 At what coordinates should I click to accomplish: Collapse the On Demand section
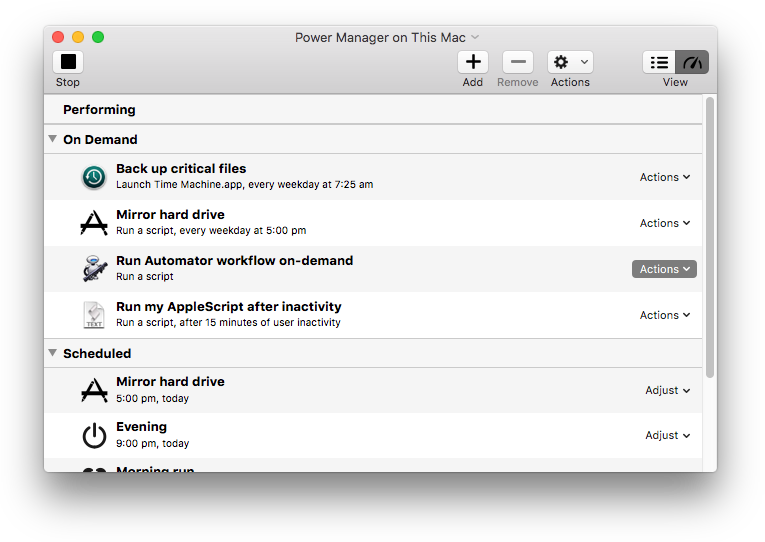click(53, 139)
